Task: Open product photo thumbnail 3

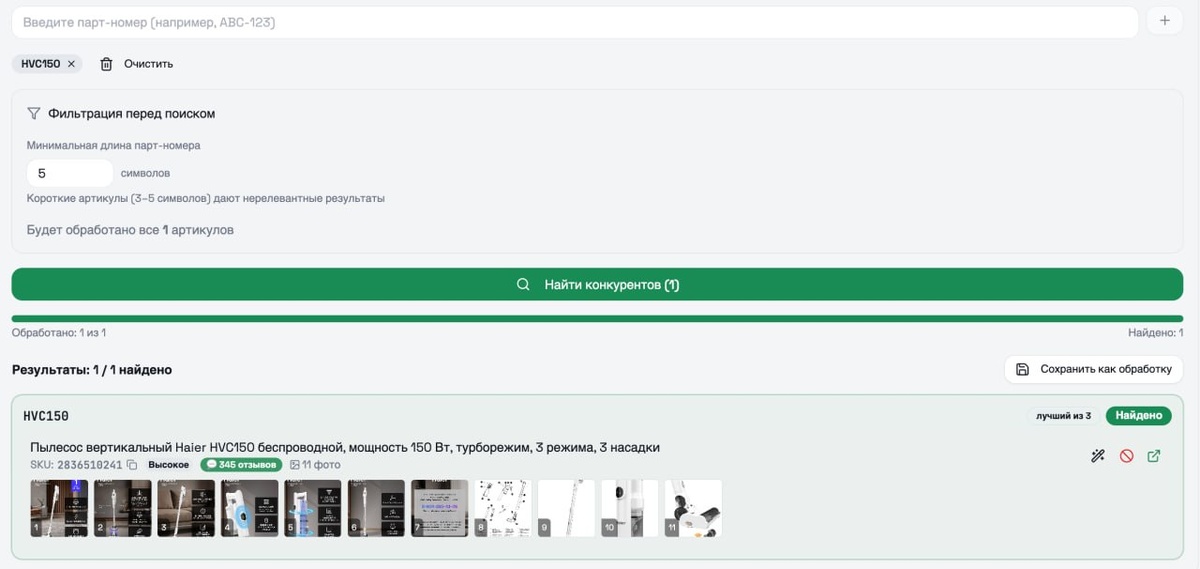Action: pos(186,508)
